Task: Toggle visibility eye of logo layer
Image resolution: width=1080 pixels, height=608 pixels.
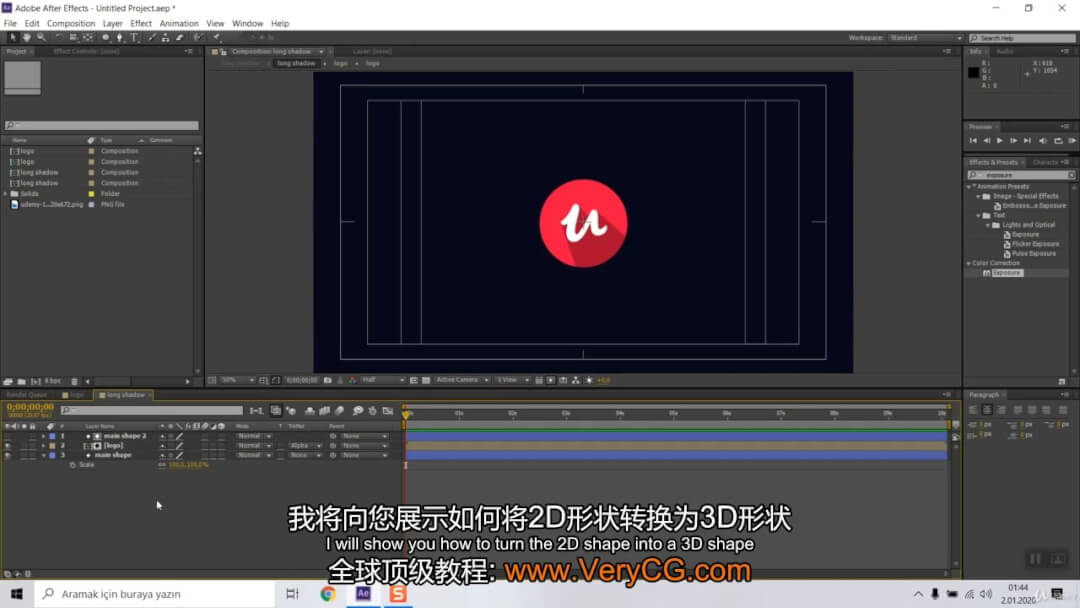Action: click(8, 445)
